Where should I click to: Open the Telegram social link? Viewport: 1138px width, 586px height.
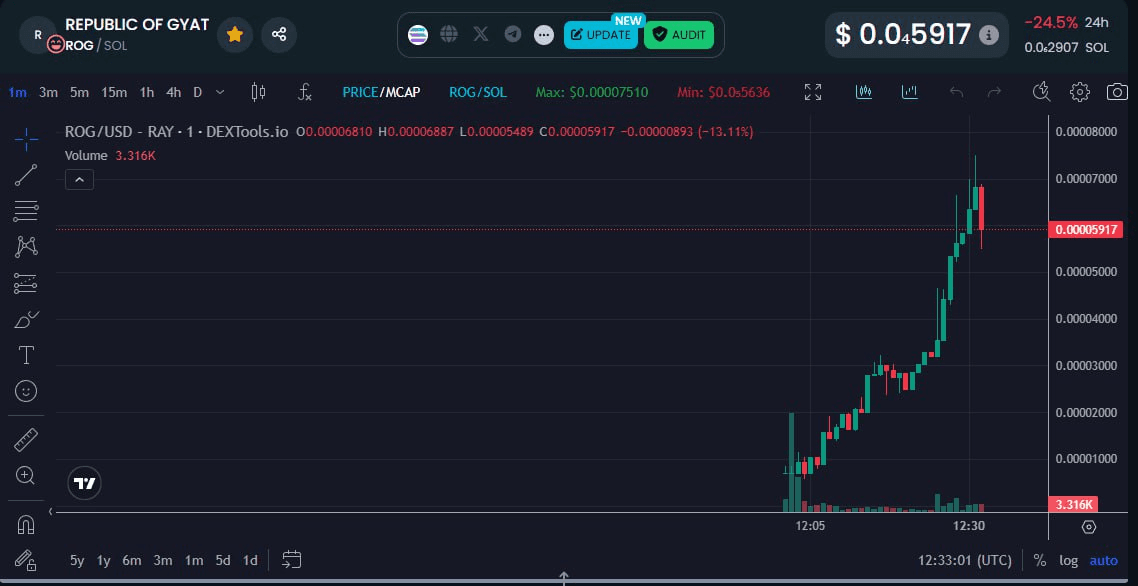coord(512,34)
